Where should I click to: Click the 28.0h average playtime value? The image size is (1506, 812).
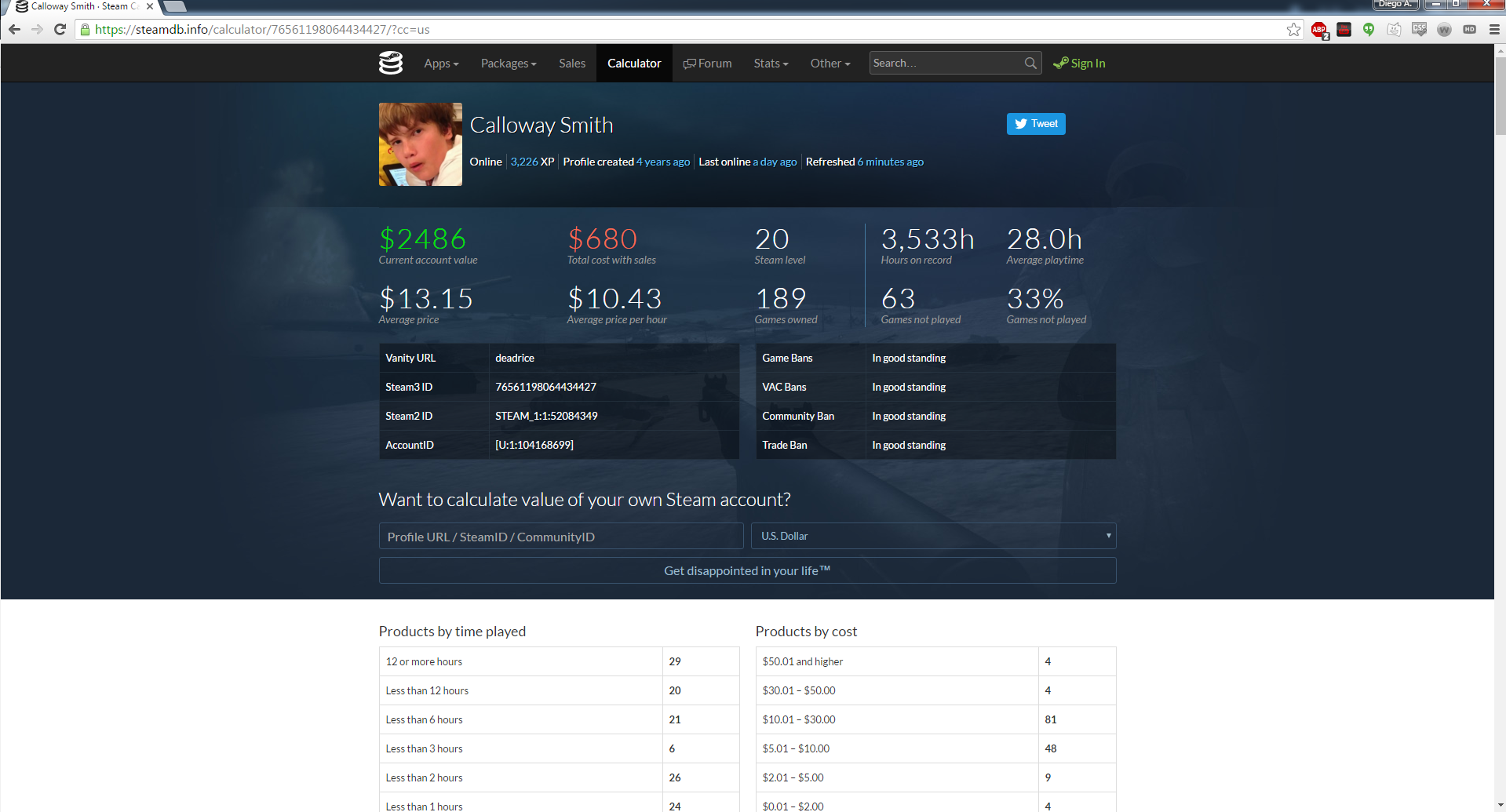(1045, 239)
